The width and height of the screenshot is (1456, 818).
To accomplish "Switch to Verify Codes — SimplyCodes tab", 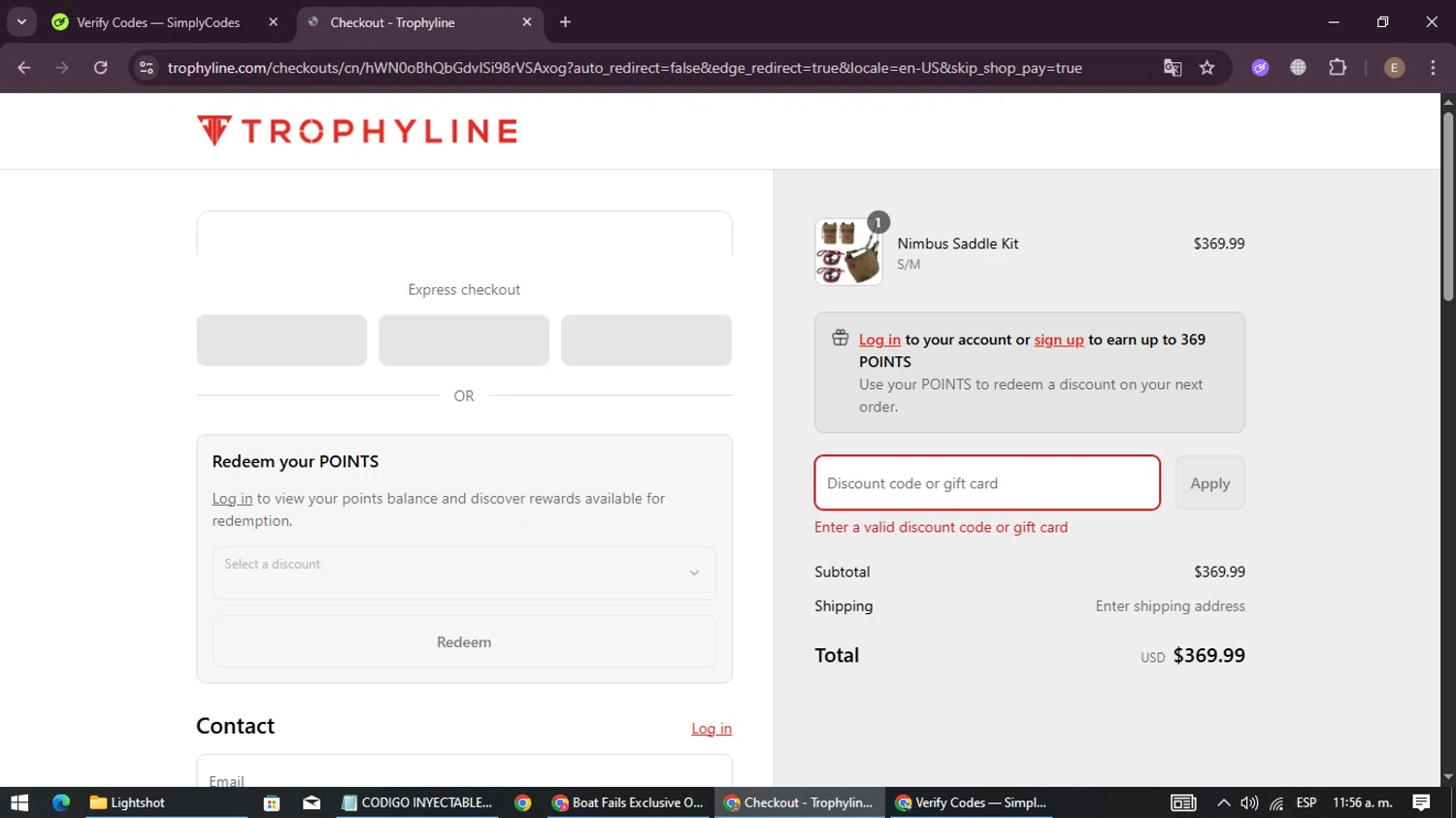I will coord(158,22).
